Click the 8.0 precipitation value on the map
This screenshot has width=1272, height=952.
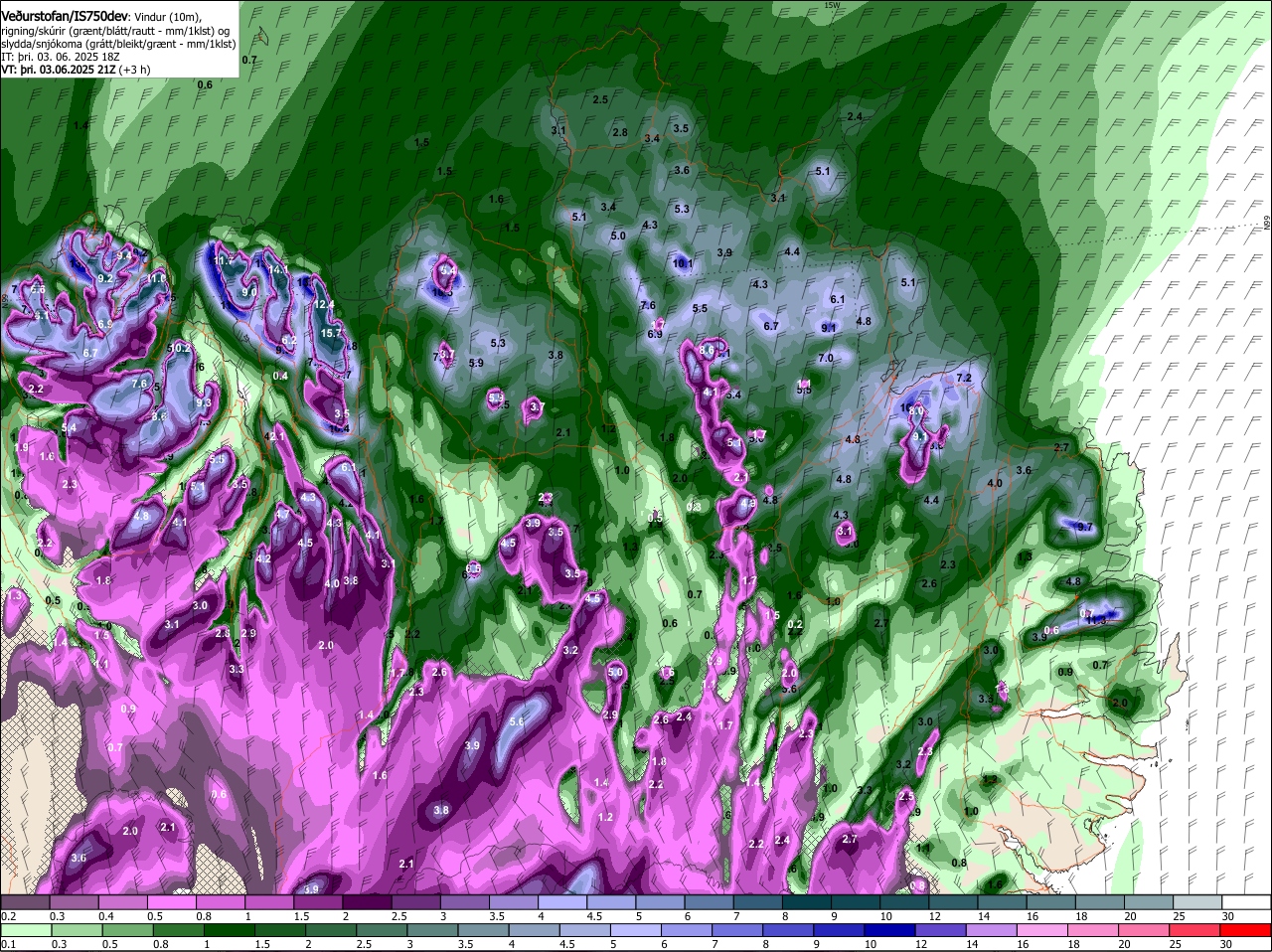(x=916, y=410)
